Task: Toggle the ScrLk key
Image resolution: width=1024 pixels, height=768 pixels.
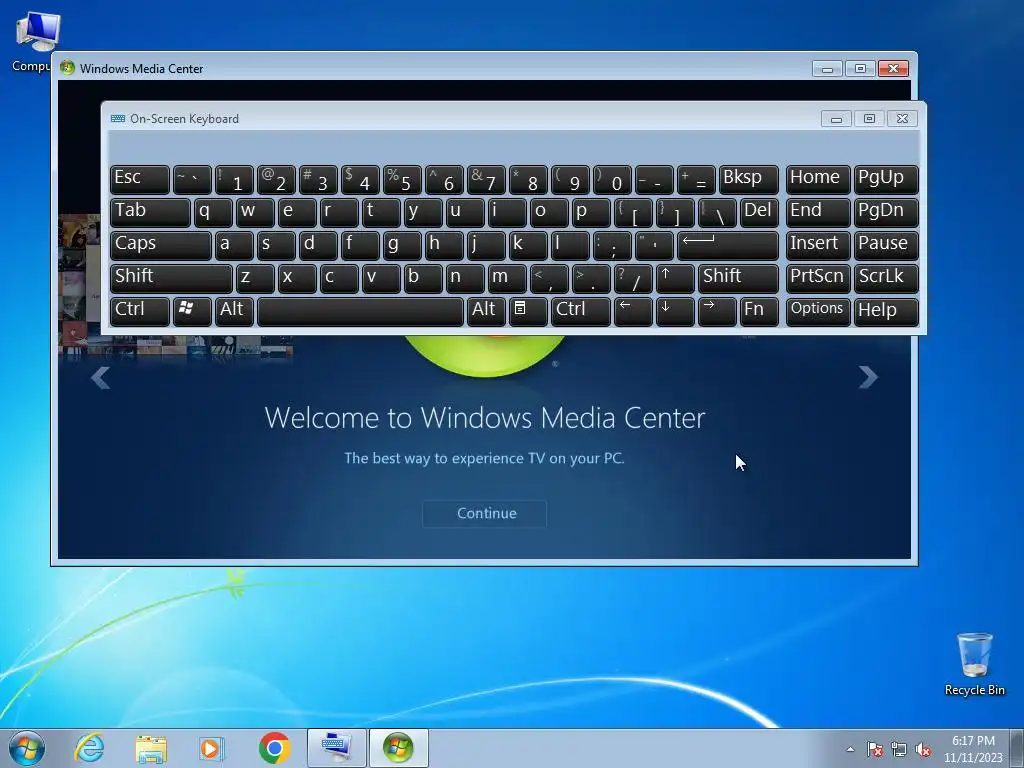Action: pyautogui.click(x=886, y=278)
